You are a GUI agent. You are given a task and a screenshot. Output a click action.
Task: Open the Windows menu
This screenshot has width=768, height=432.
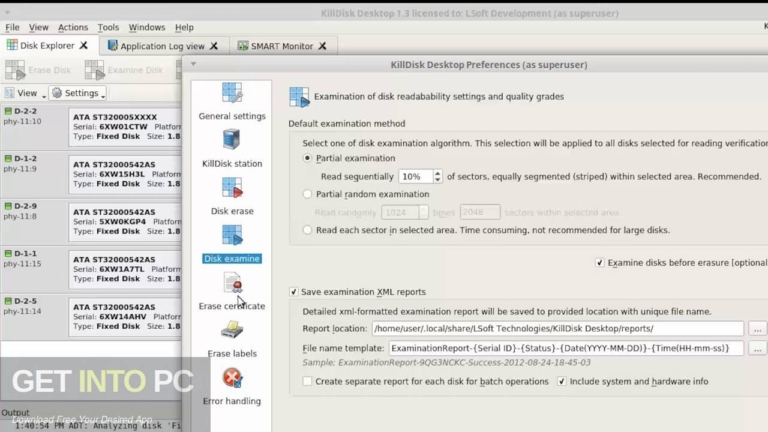point(147,27)
